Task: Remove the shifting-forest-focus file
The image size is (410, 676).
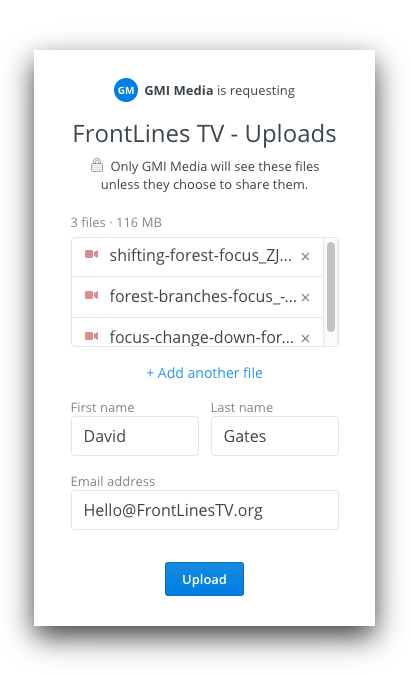Action: [x=305, y=257]
